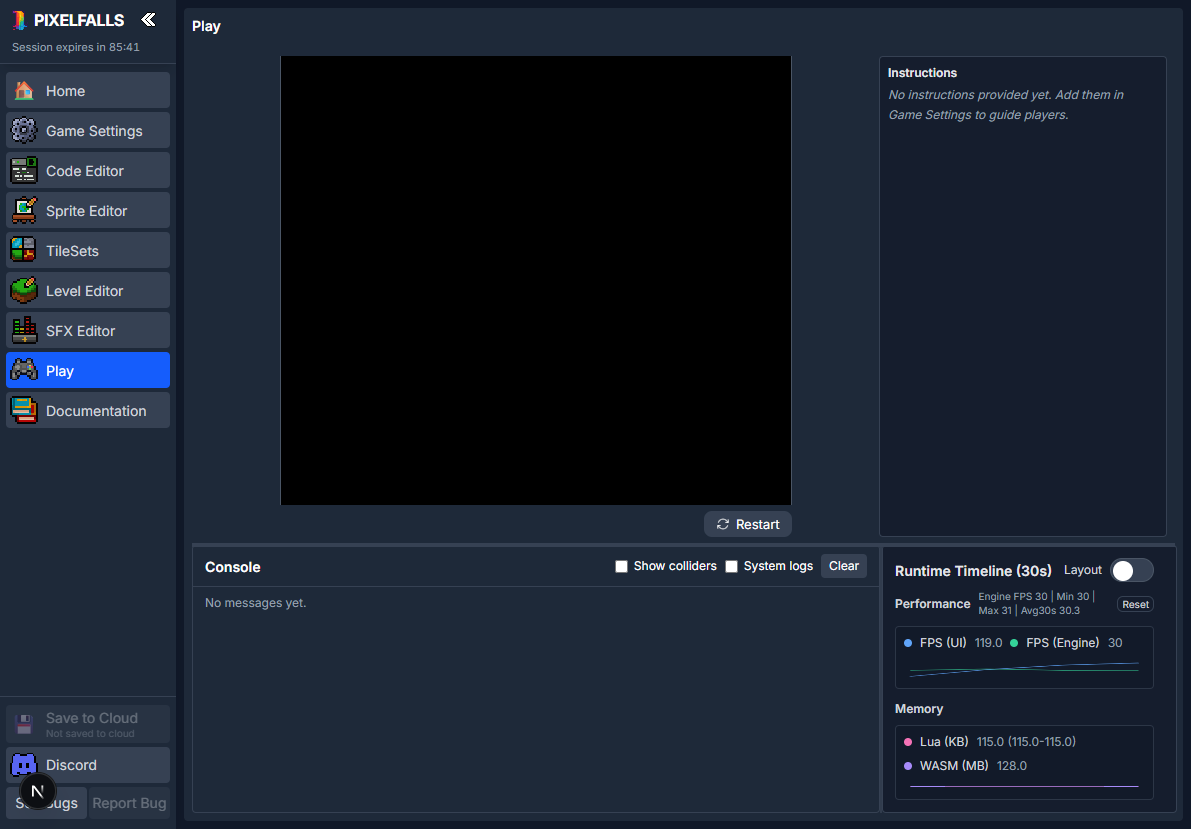Clear the console messages
The height and width of the screenshot is (829, 1191).
844,566
